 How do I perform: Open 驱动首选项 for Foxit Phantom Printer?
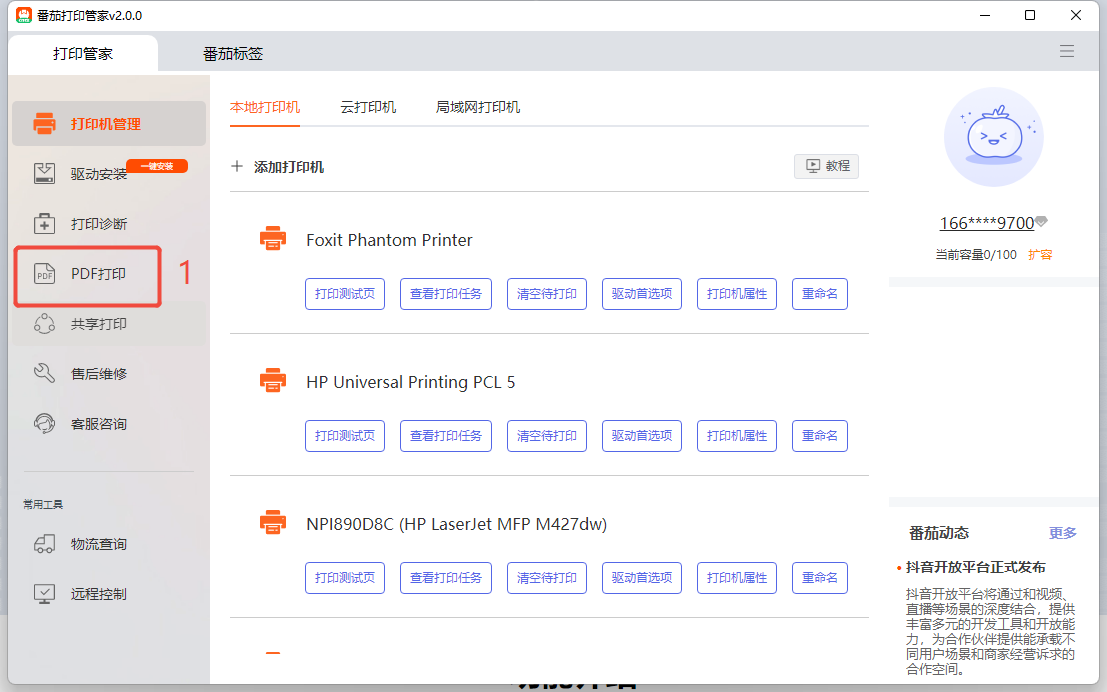[x=642, y=294]
